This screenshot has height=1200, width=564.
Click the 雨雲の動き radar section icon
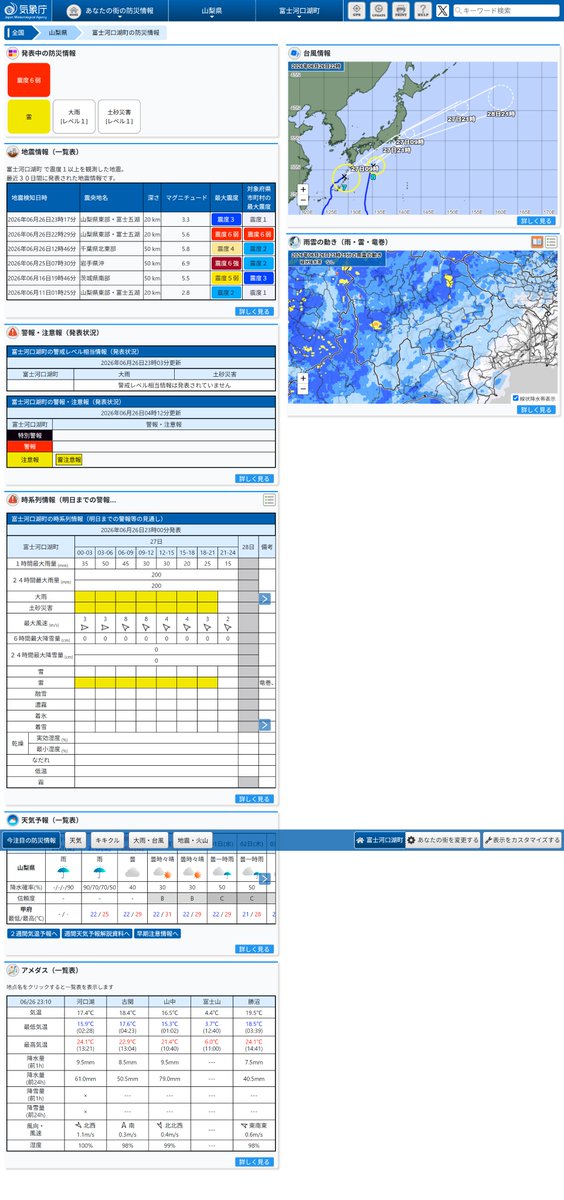295,242
